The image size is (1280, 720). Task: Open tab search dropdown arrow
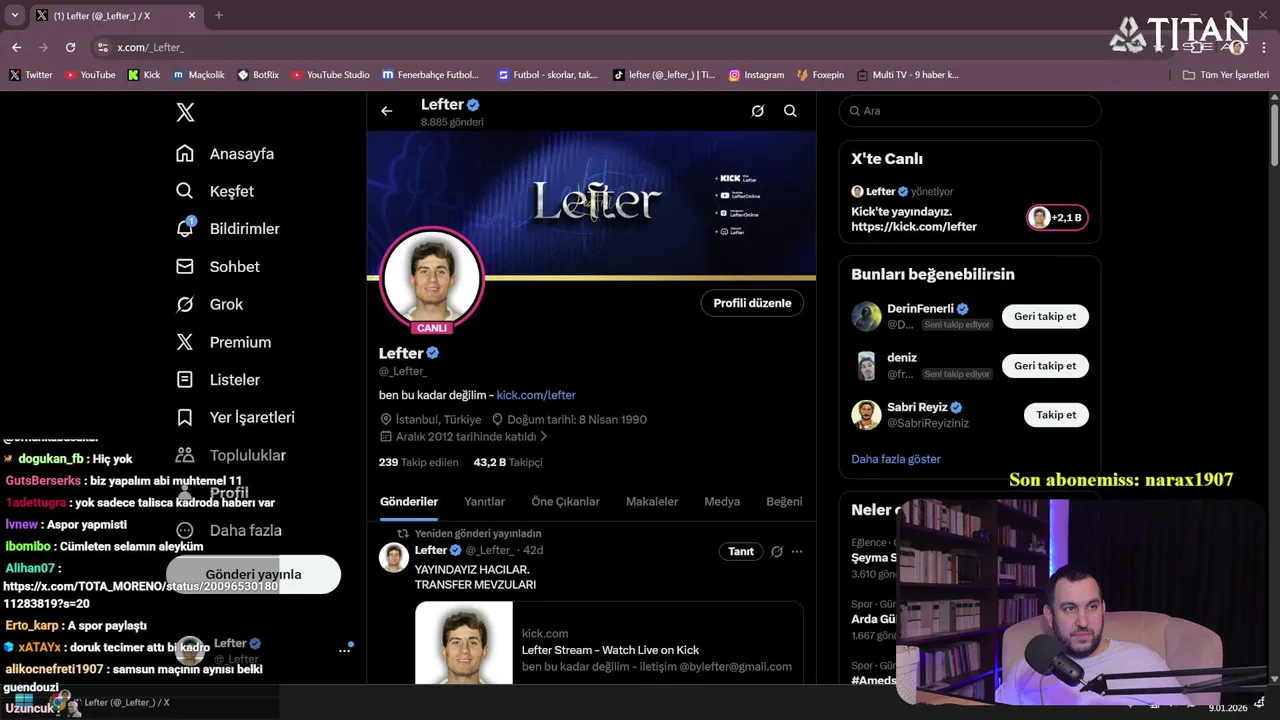(x=14, y=15)
